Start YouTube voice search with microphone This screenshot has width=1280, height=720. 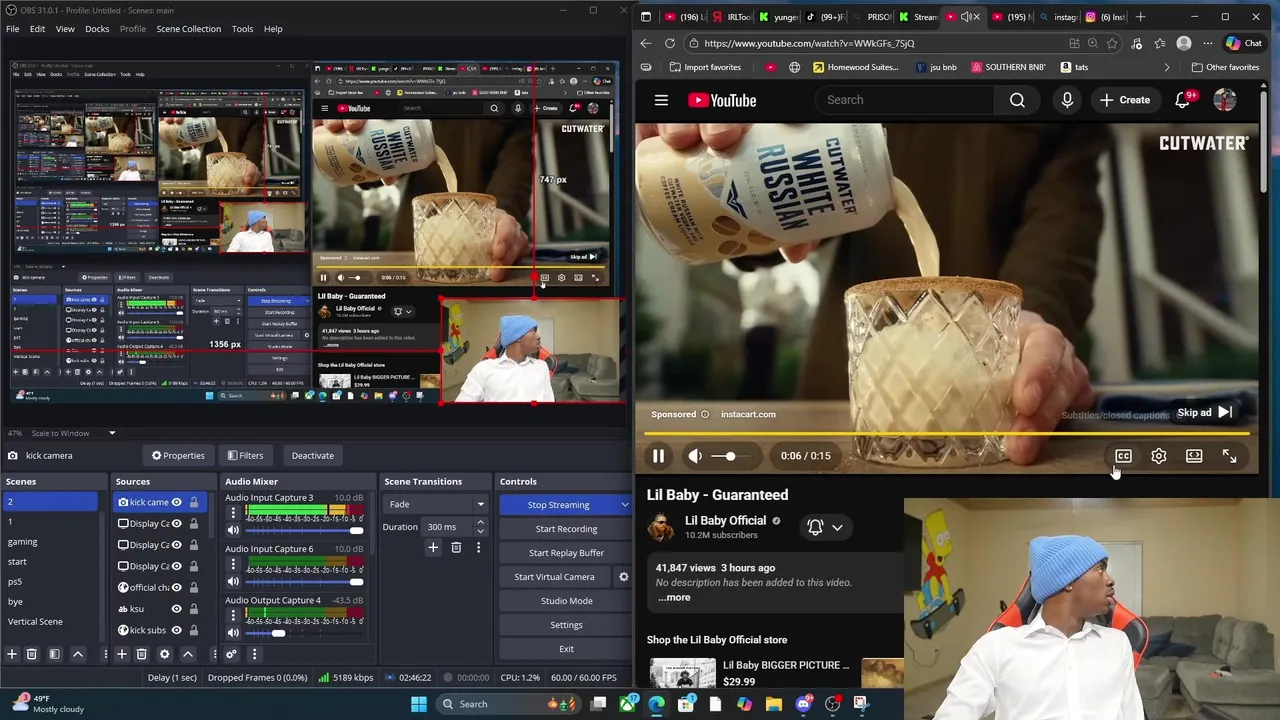(x=1067, y=100)
